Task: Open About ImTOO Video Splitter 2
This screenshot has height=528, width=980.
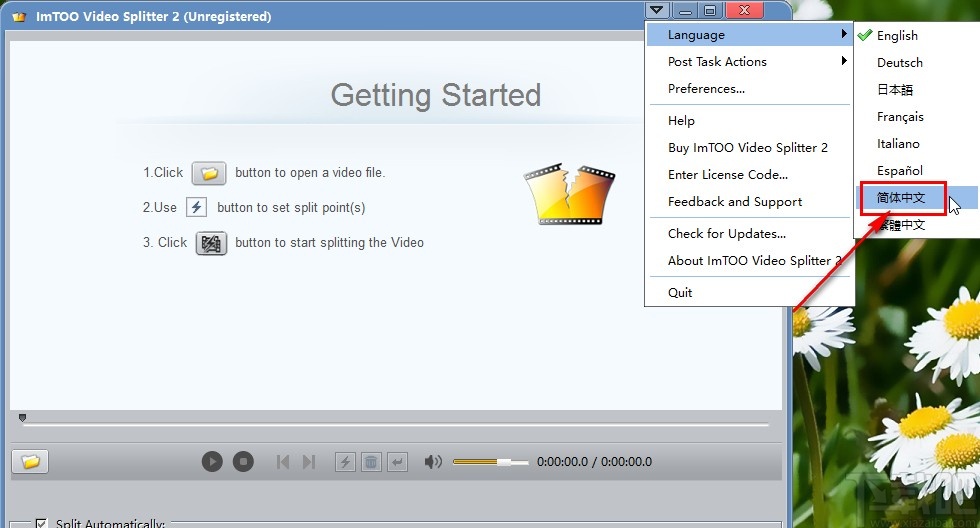Action: tap(749, 261)
